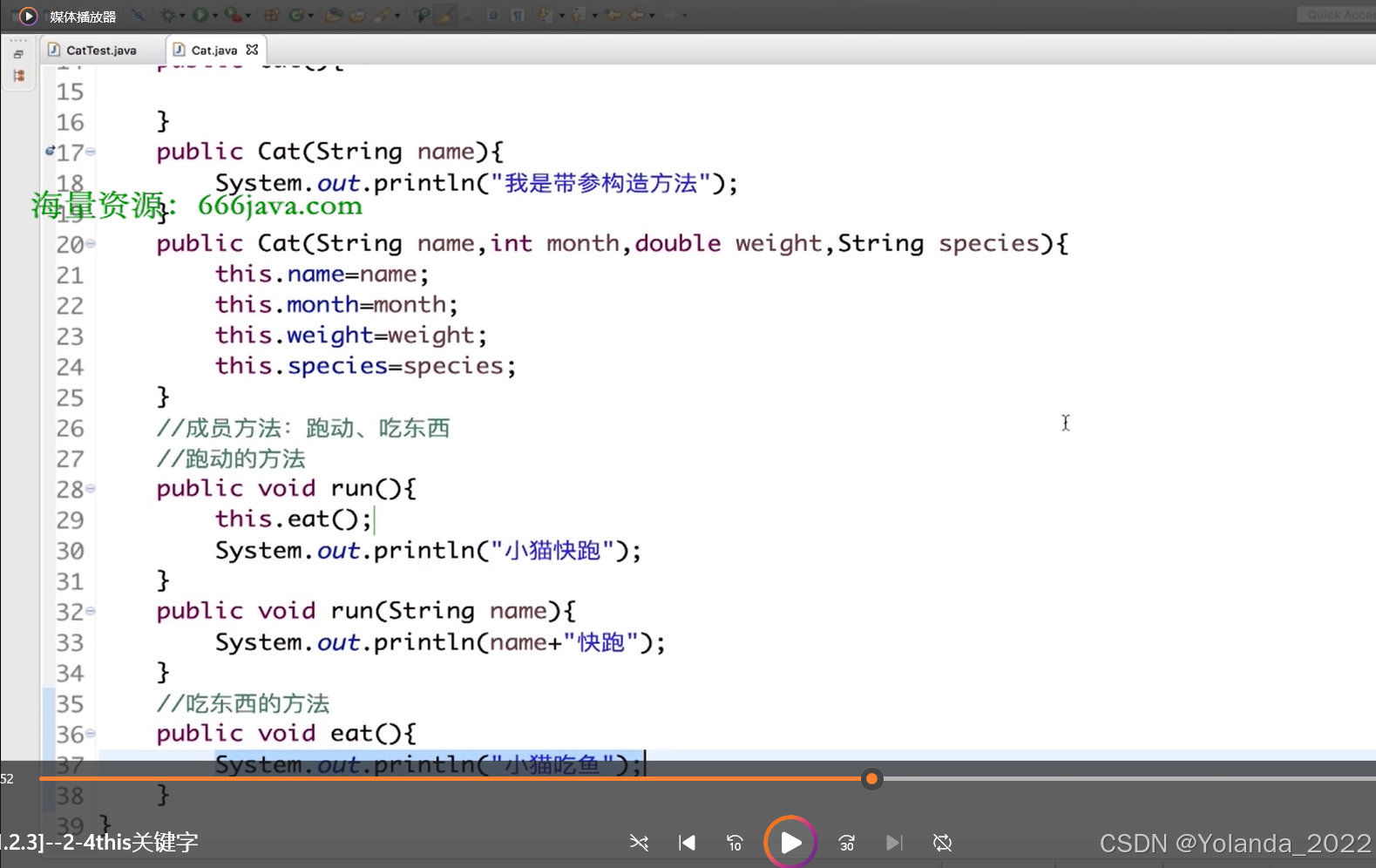The image size is (1376, 868).
Task: Click 'this.name=name;' on line 21
Action: [x=322, y=275]
